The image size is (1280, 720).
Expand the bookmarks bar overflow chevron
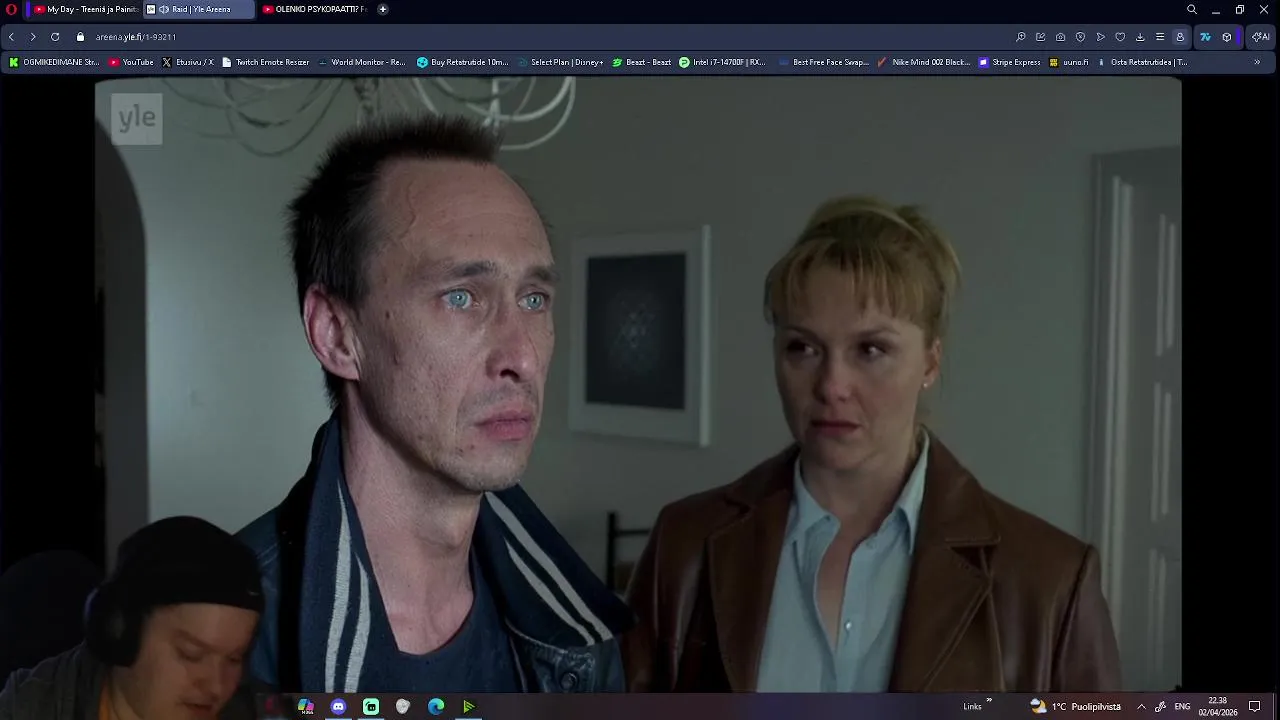click(x=1257, y=62)
